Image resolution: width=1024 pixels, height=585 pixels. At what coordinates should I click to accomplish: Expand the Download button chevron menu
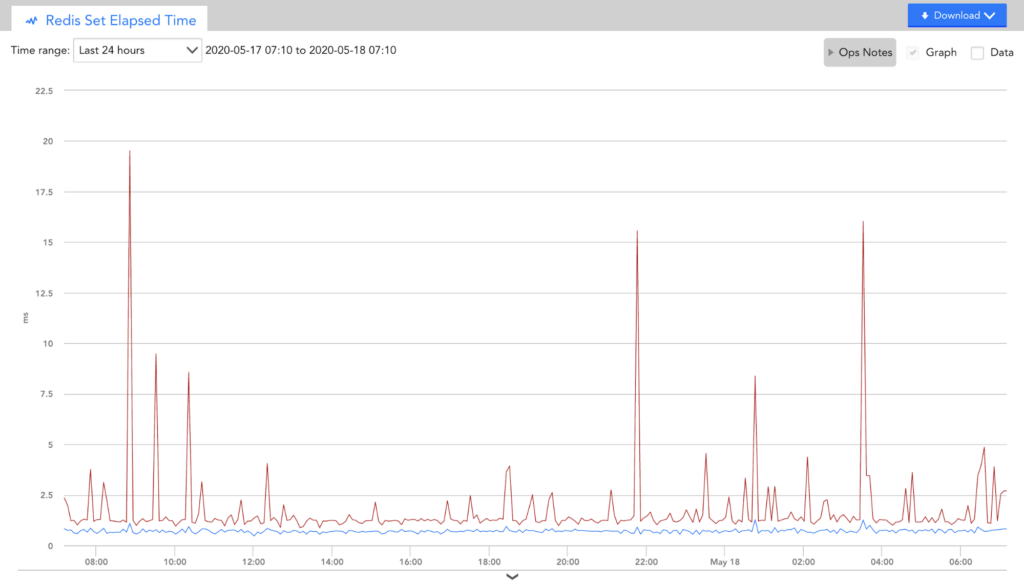coord(989,15)
